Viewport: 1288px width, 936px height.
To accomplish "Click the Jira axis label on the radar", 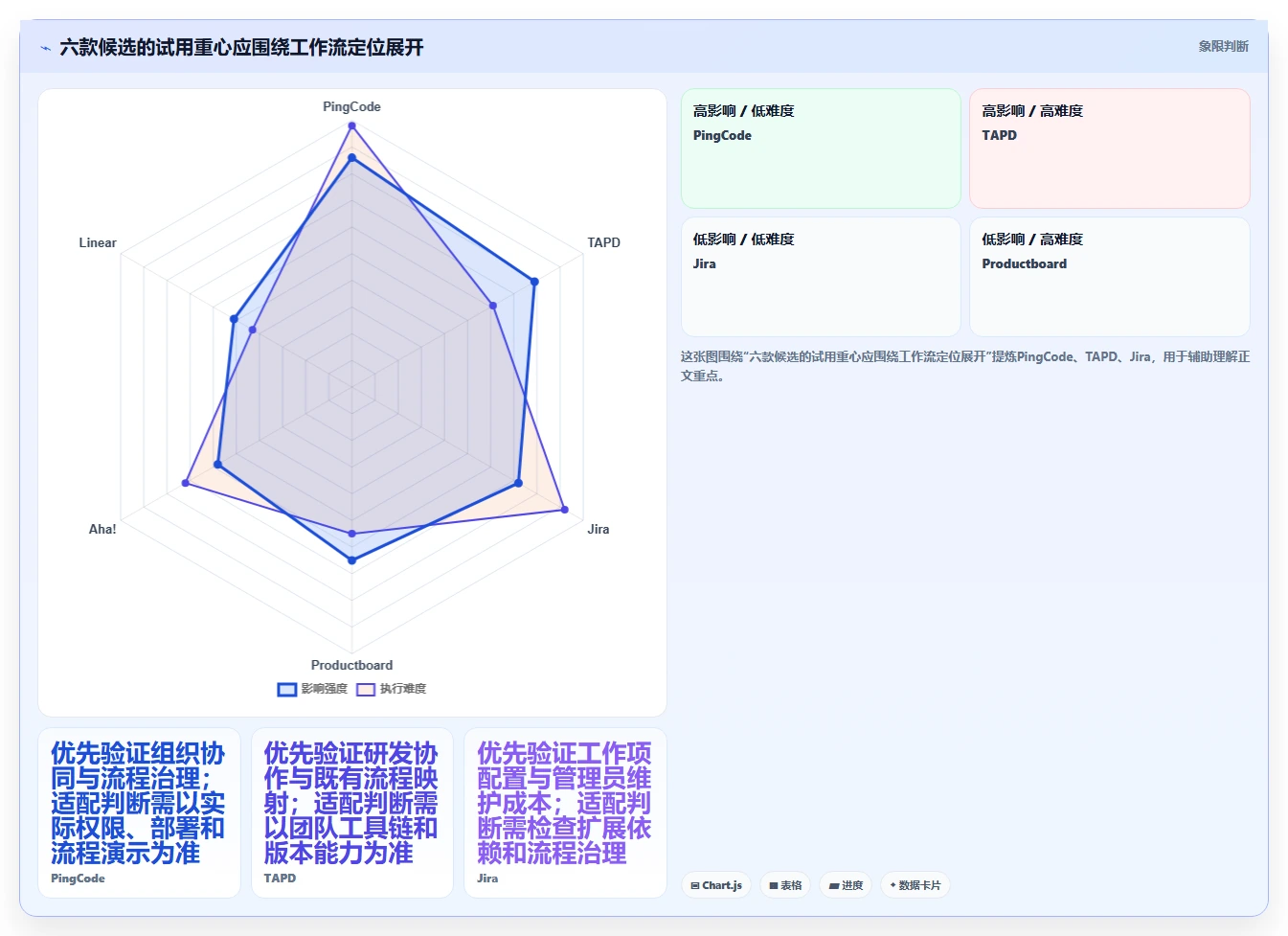I will (599, 529).
